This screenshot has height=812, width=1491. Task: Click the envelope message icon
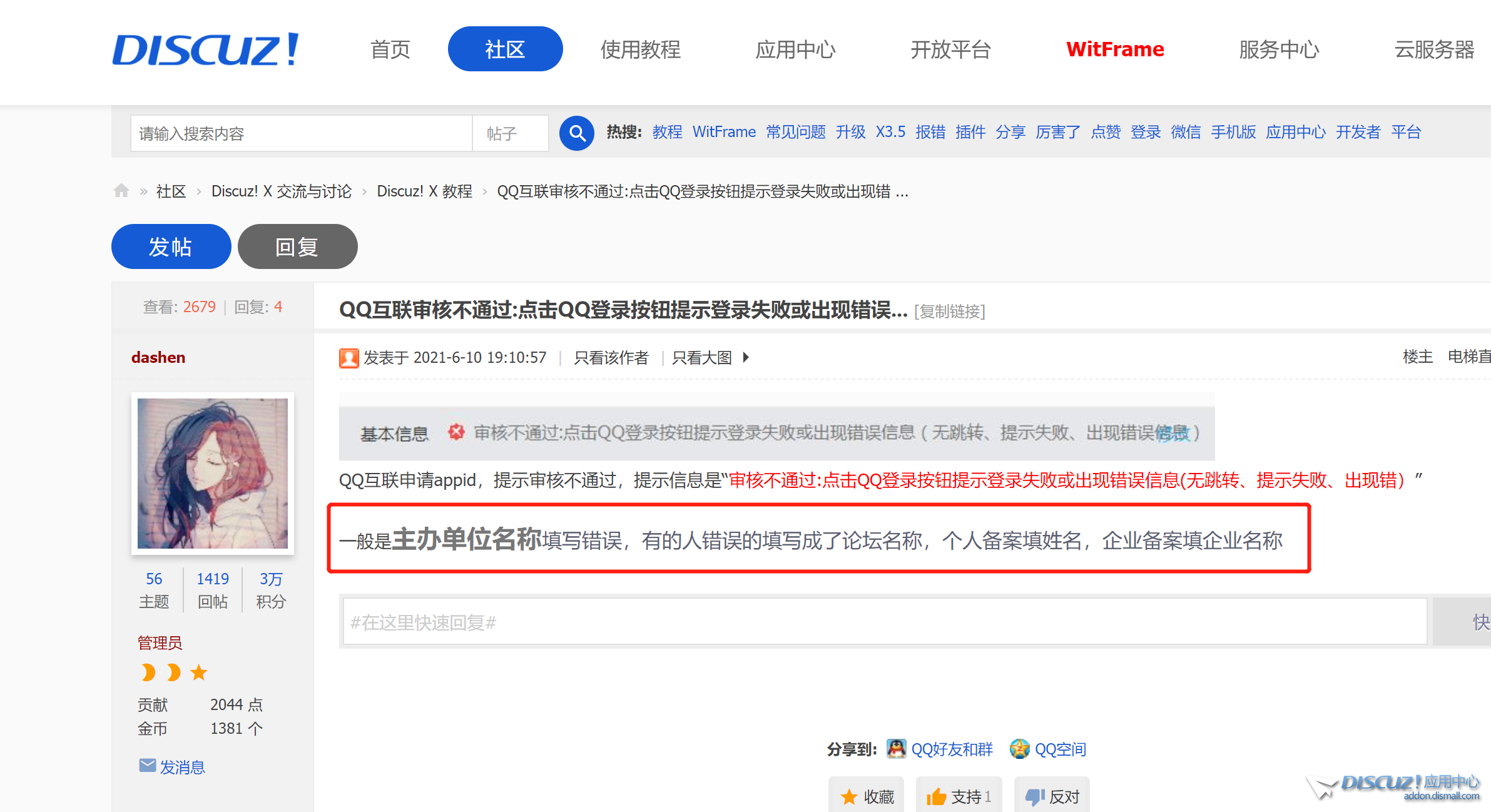(x=148, y=765)
